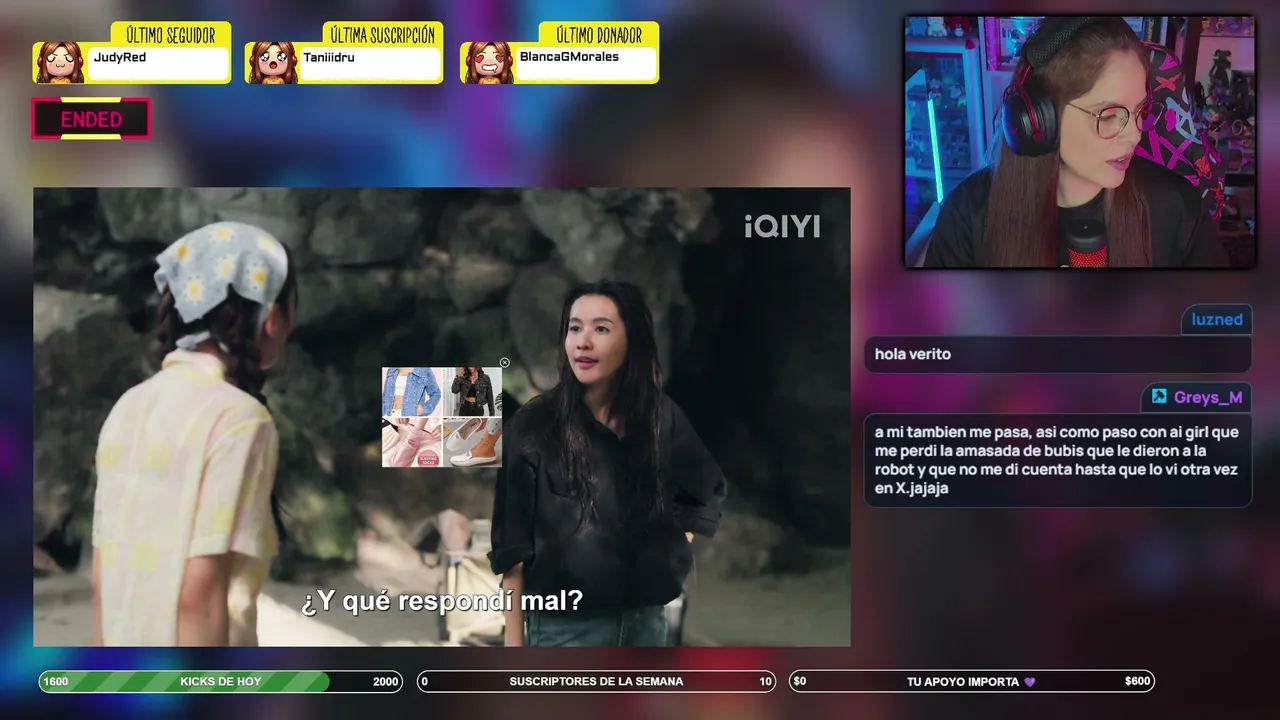This screenshot has height=720, width=1280.
Task: Click the weekly subscribers goal value 10
Action: pyautogui.click(x=765, y=682)
